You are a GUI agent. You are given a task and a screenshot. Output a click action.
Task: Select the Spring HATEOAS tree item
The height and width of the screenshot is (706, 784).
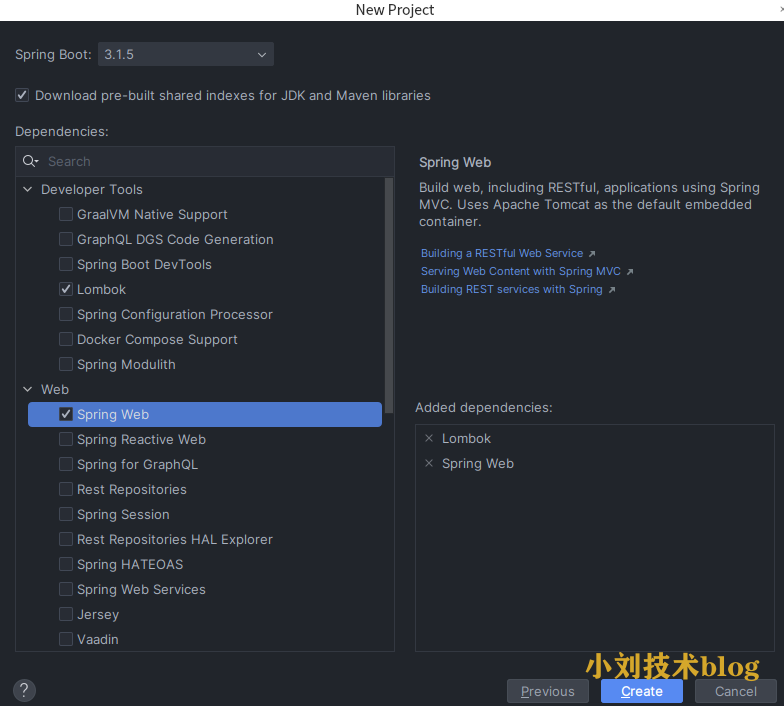click(x=130, y=564)
